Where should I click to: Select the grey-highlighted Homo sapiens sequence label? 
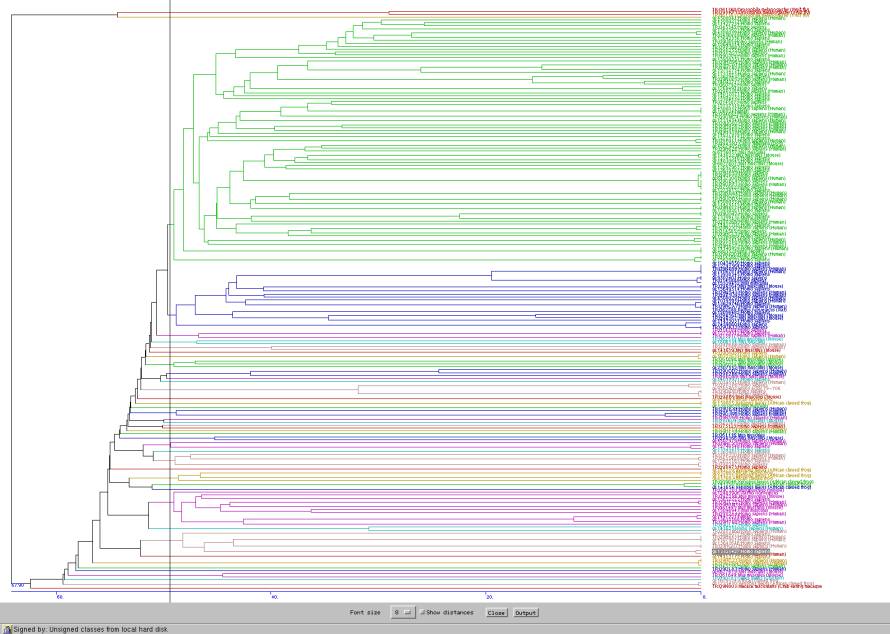pyautogui.click(x=741, y=551)
